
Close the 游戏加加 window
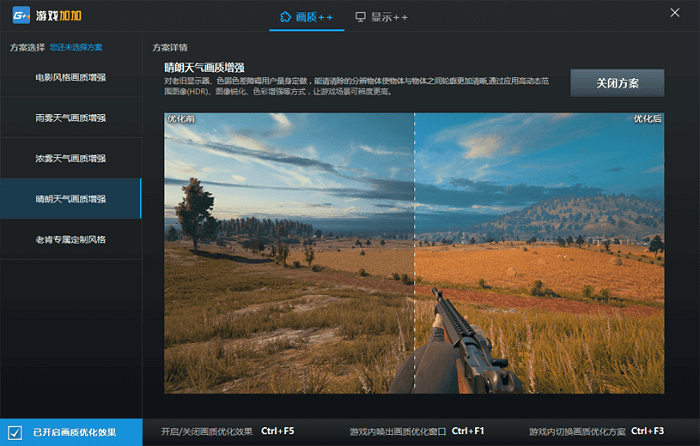pyautogui.click(x=675, y=13)
